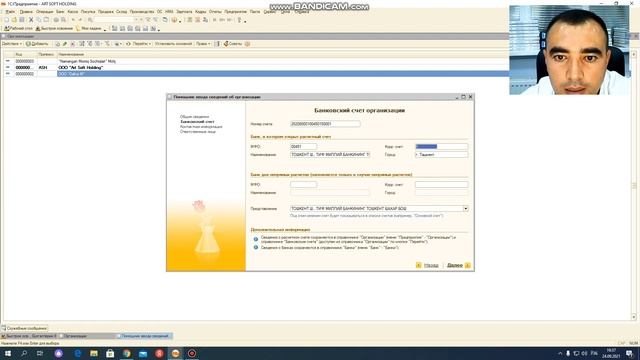Click the Советы button
Image resolution: width=640 pixels, height=360 pixels.
233,44
